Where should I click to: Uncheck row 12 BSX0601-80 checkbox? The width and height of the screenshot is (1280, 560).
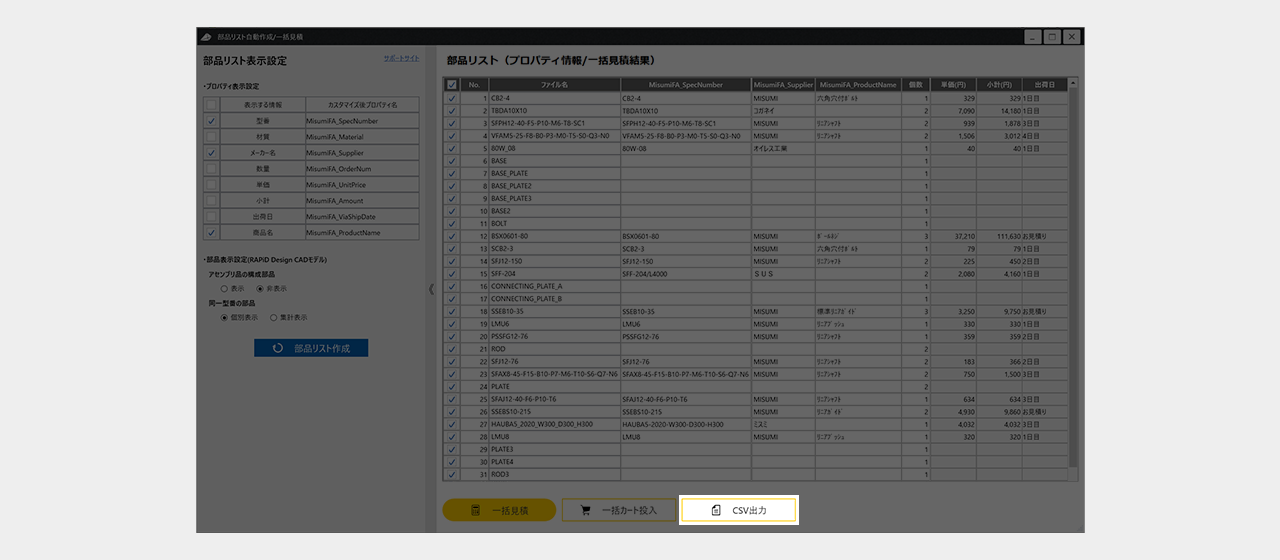[x=452, y=236]
